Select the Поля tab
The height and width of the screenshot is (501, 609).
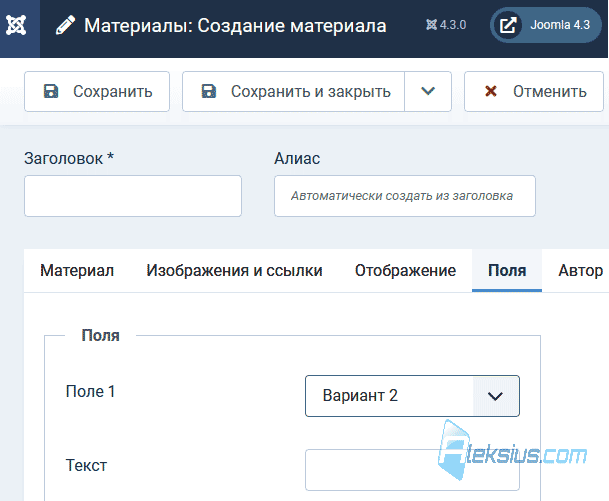507,271
